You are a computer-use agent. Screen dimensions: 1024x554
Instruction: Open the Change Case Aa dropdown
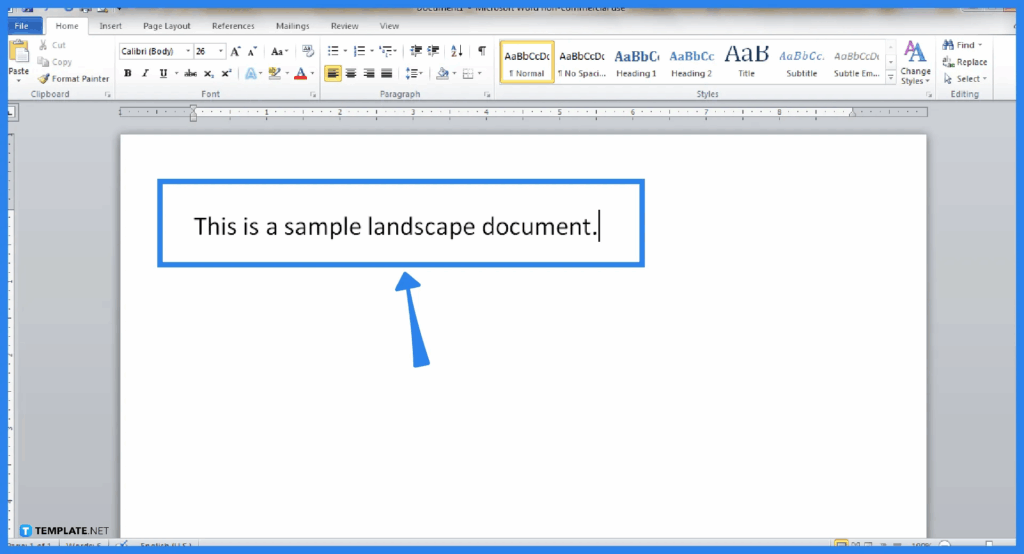tap(280, 51)
